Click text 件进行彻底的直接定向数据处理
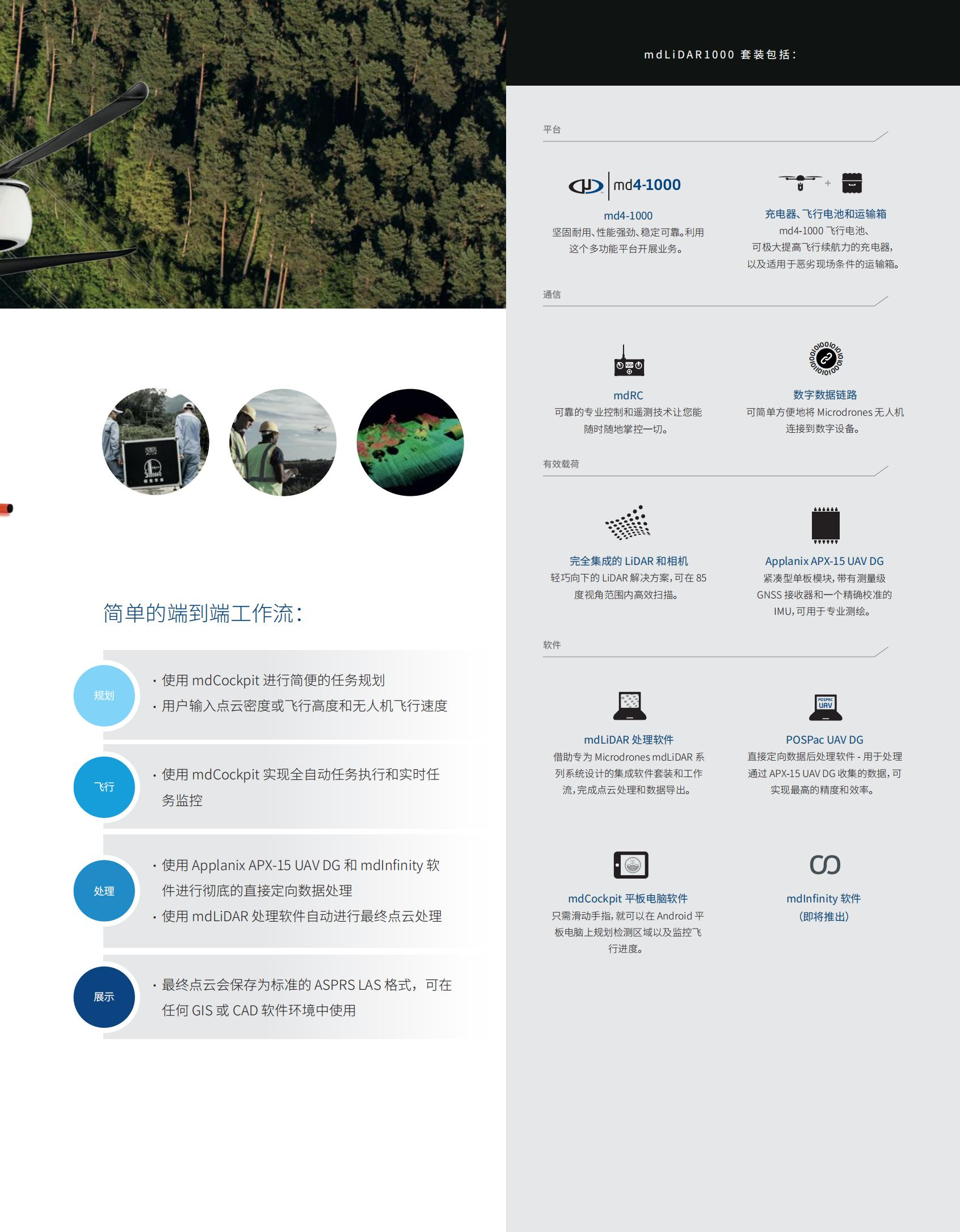 tap(257, 891)
